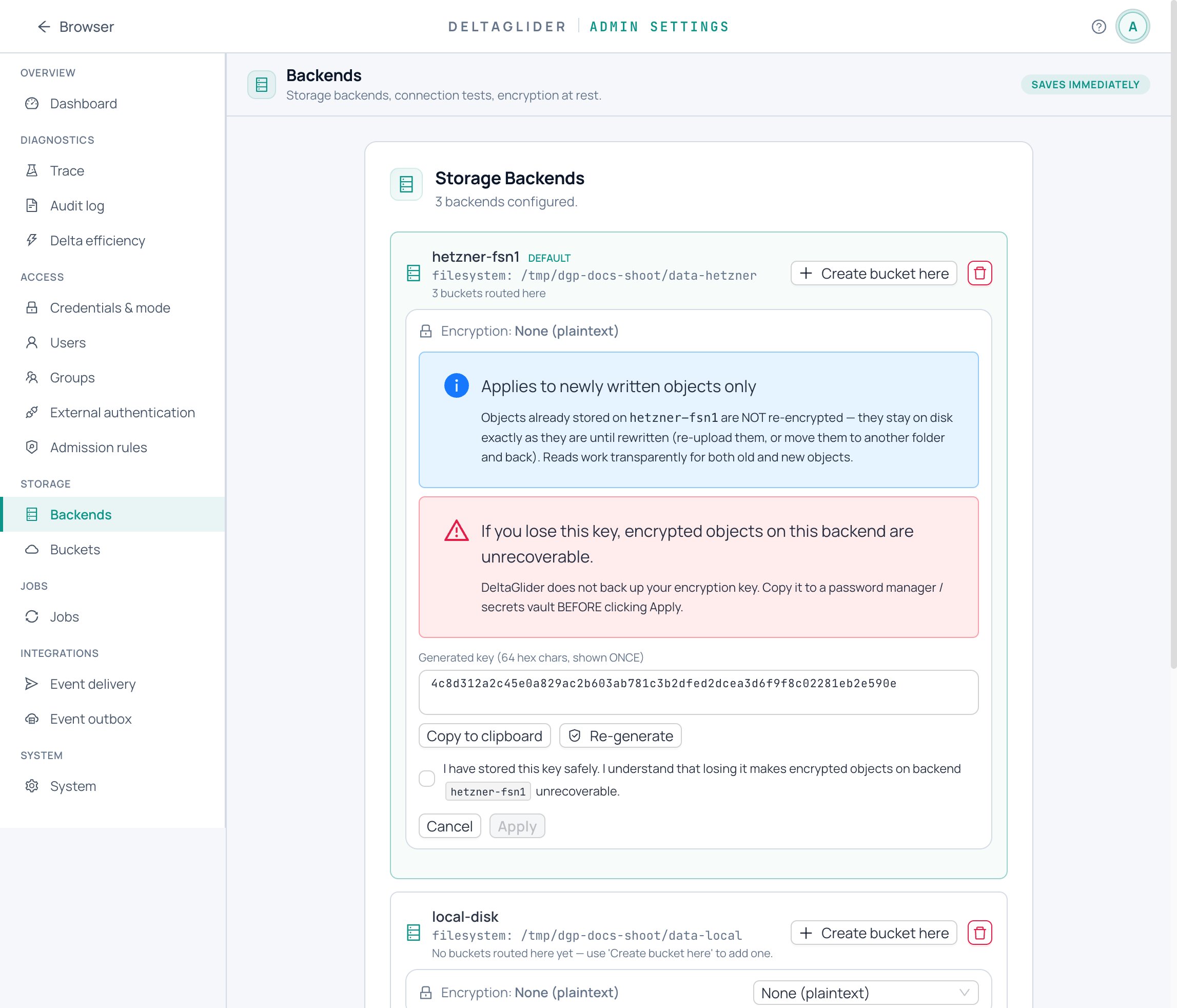Click the local-disk backend server icon

point(414,933)
